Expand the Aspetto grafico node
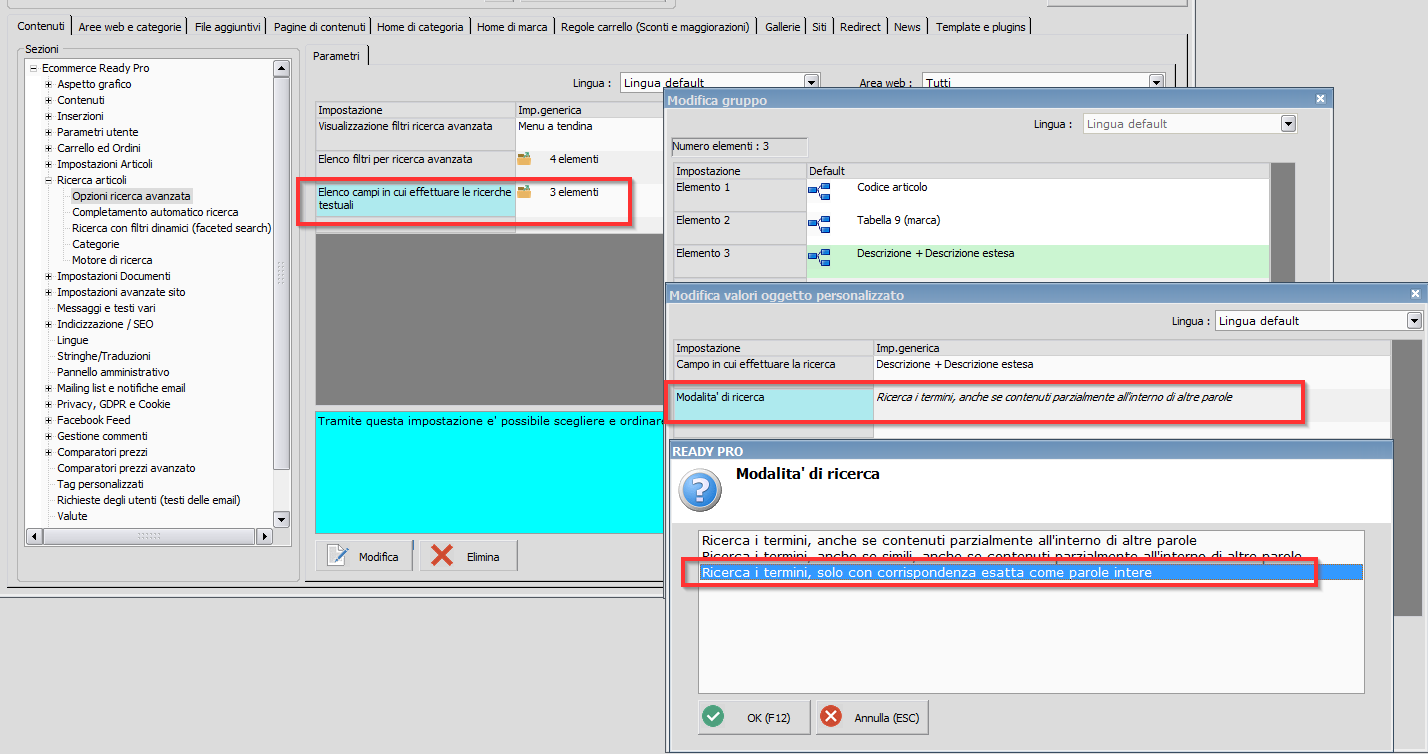The width and height of the screenshot is (1428, 754). click(48, 84)
